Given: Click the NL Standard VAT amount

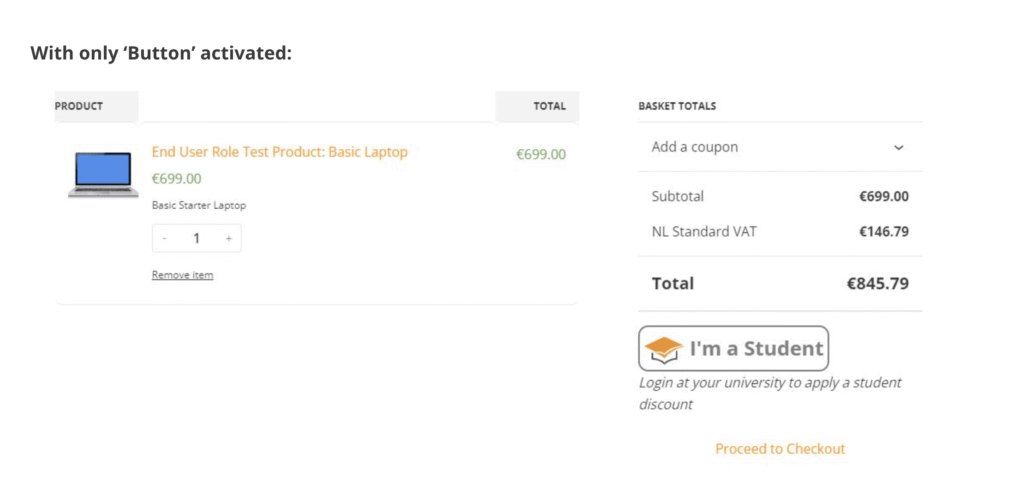Looking at the screenshot, I should 883,232.
